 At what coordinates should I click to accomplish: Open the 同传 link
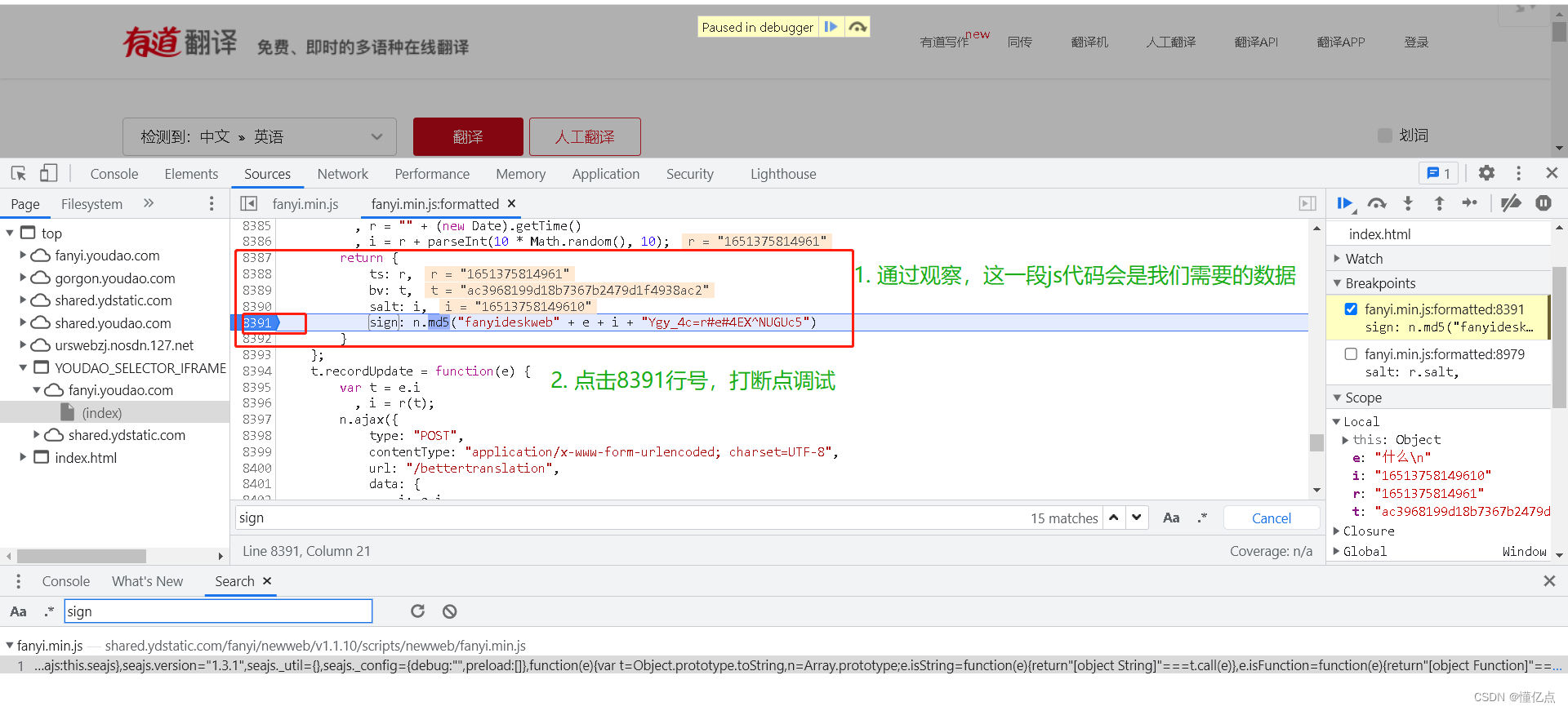coord(1019,42)
